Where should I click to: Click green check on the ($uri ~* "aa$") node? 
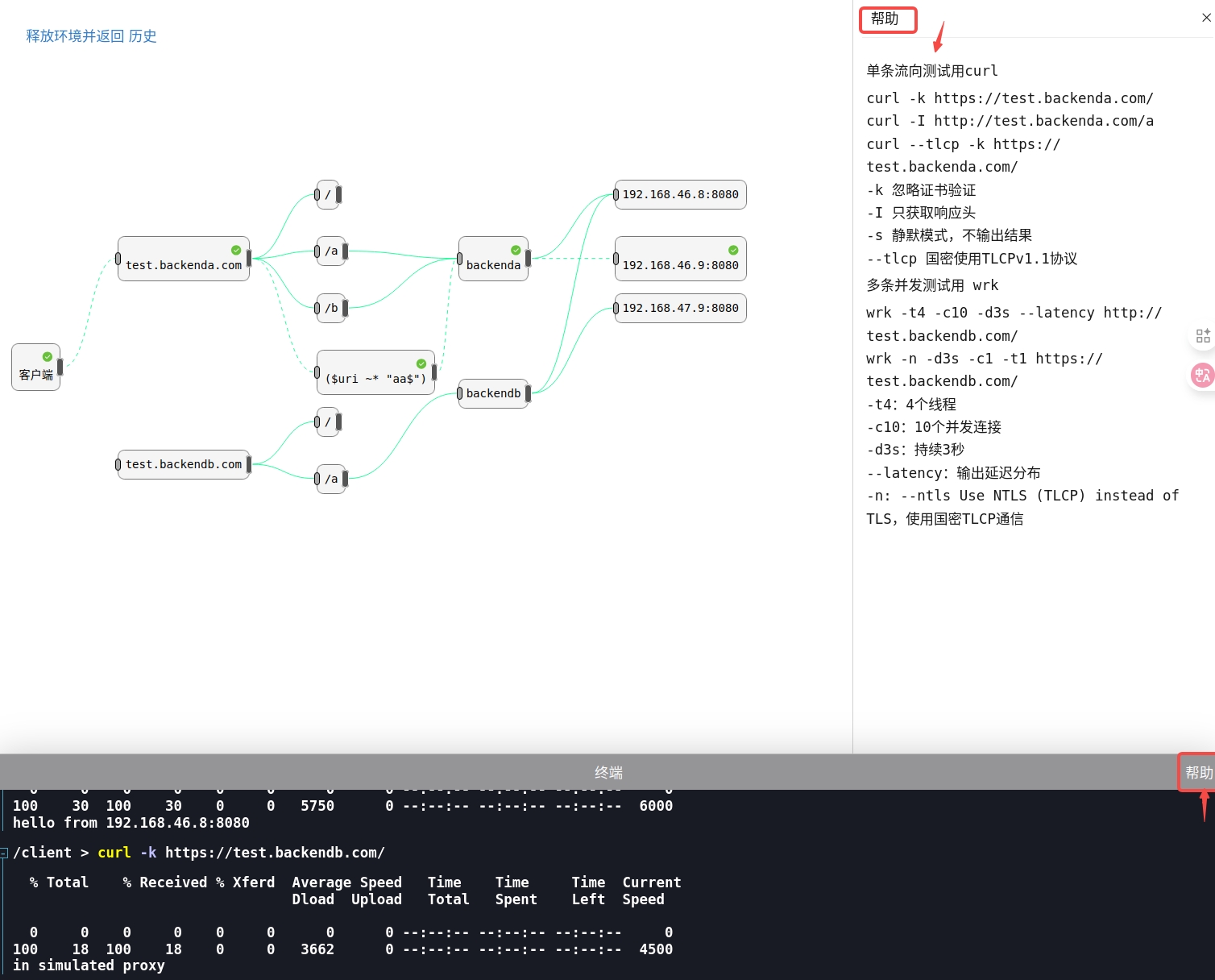click(421, 363)
